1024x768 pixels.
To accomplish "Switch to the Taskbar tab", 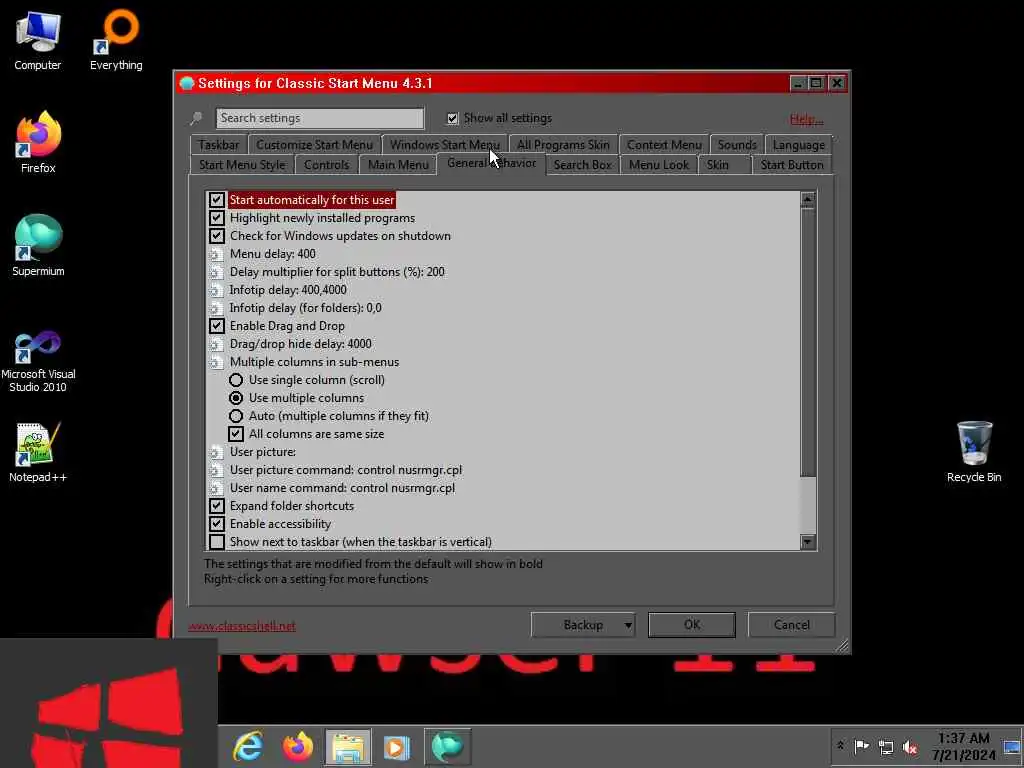I will tap(218, 145).
